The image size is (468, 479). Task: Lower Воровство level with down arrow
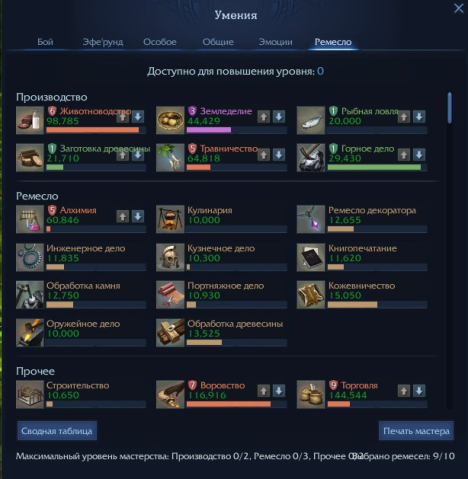point(279,391)
